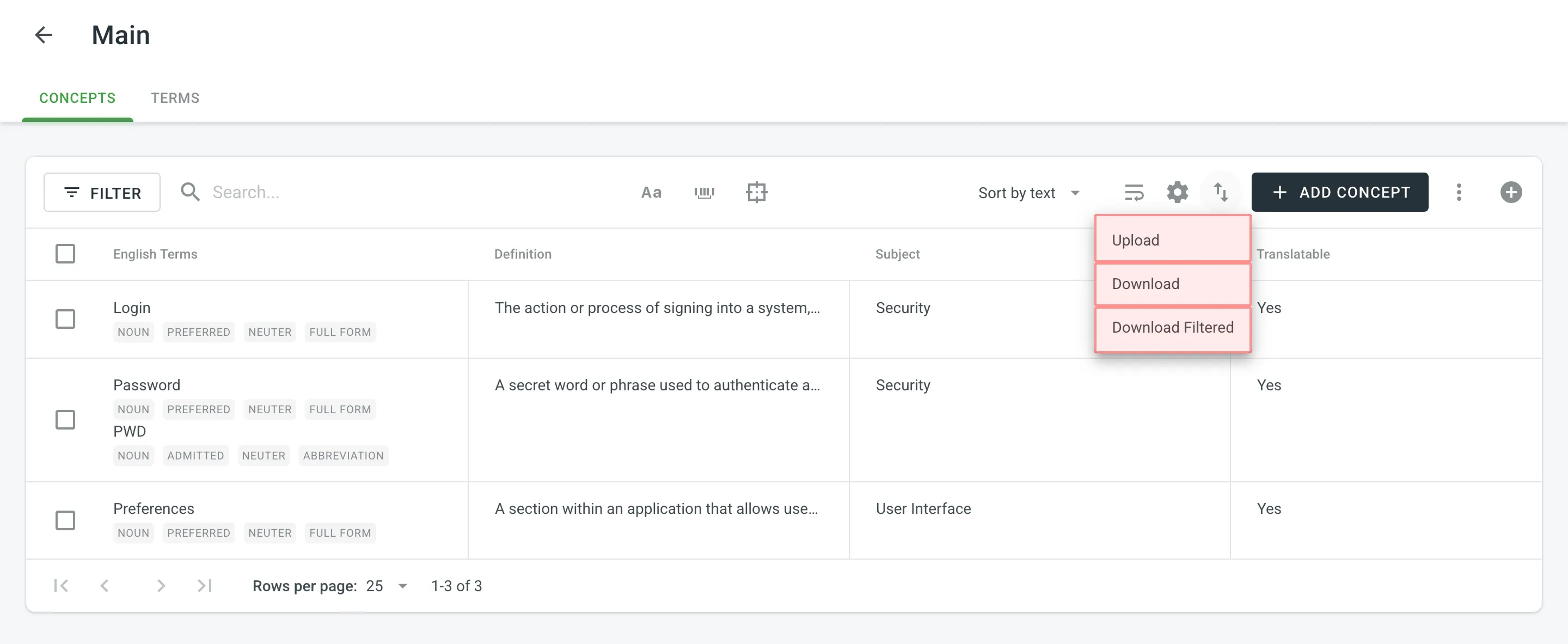Viewport: 1568px width, 644px height.
Task: Expand the rows-per-page value 25 selector
Action: click(x=383, y=586)
